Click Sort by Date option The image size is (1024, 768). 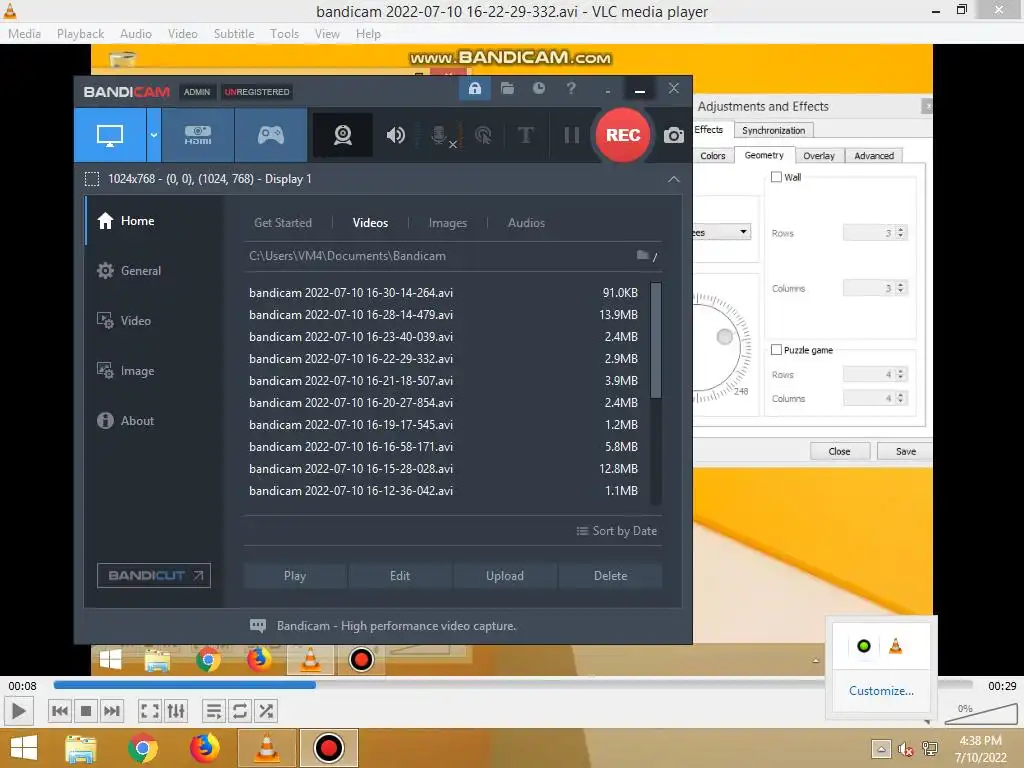pyautogui.click(x=617, y=531)
